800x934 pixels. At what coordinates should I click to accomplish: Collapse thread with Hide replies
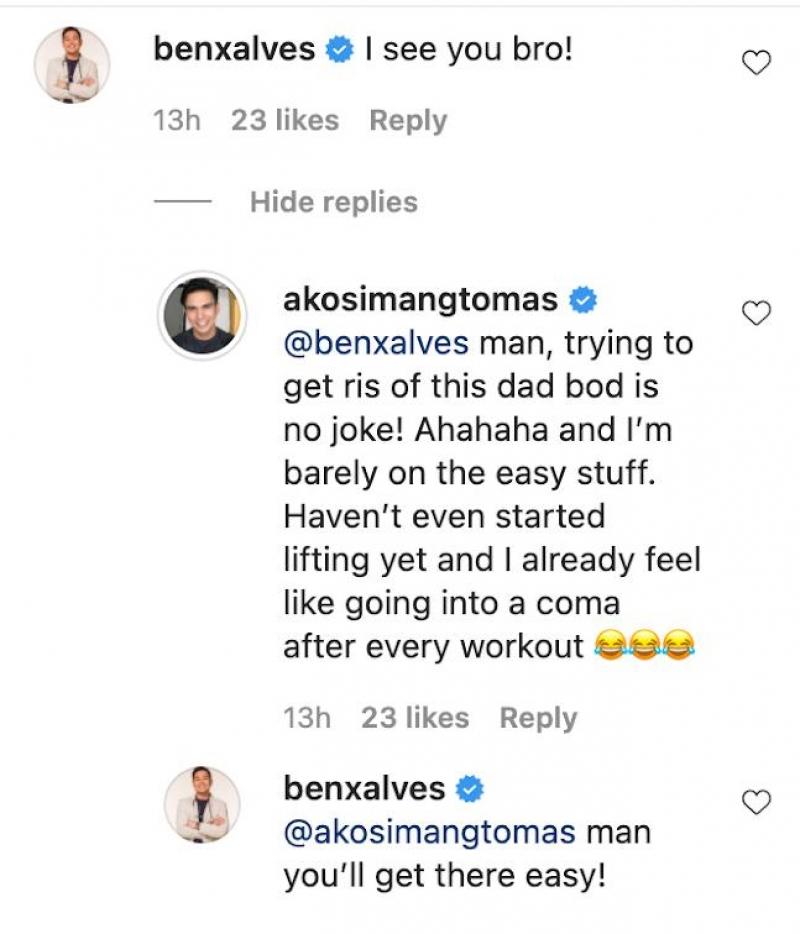coord(333,202)
